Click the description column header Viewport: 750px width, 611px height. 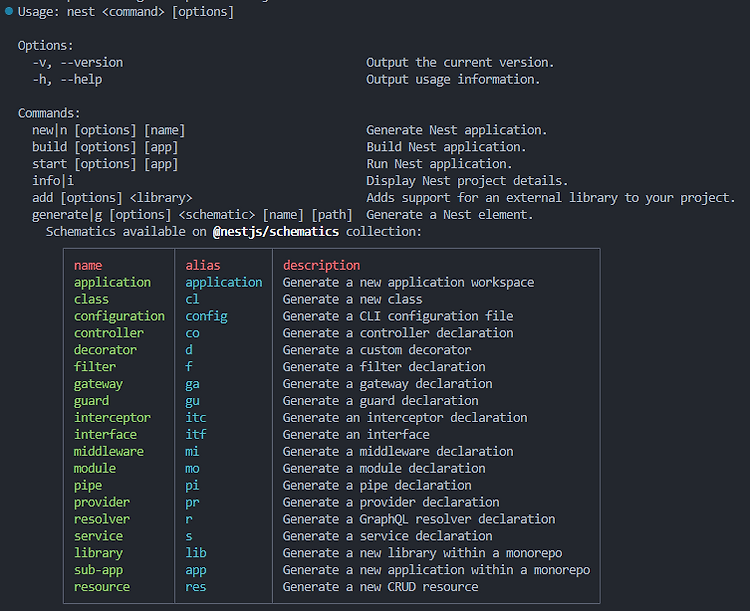pos(321,266)
